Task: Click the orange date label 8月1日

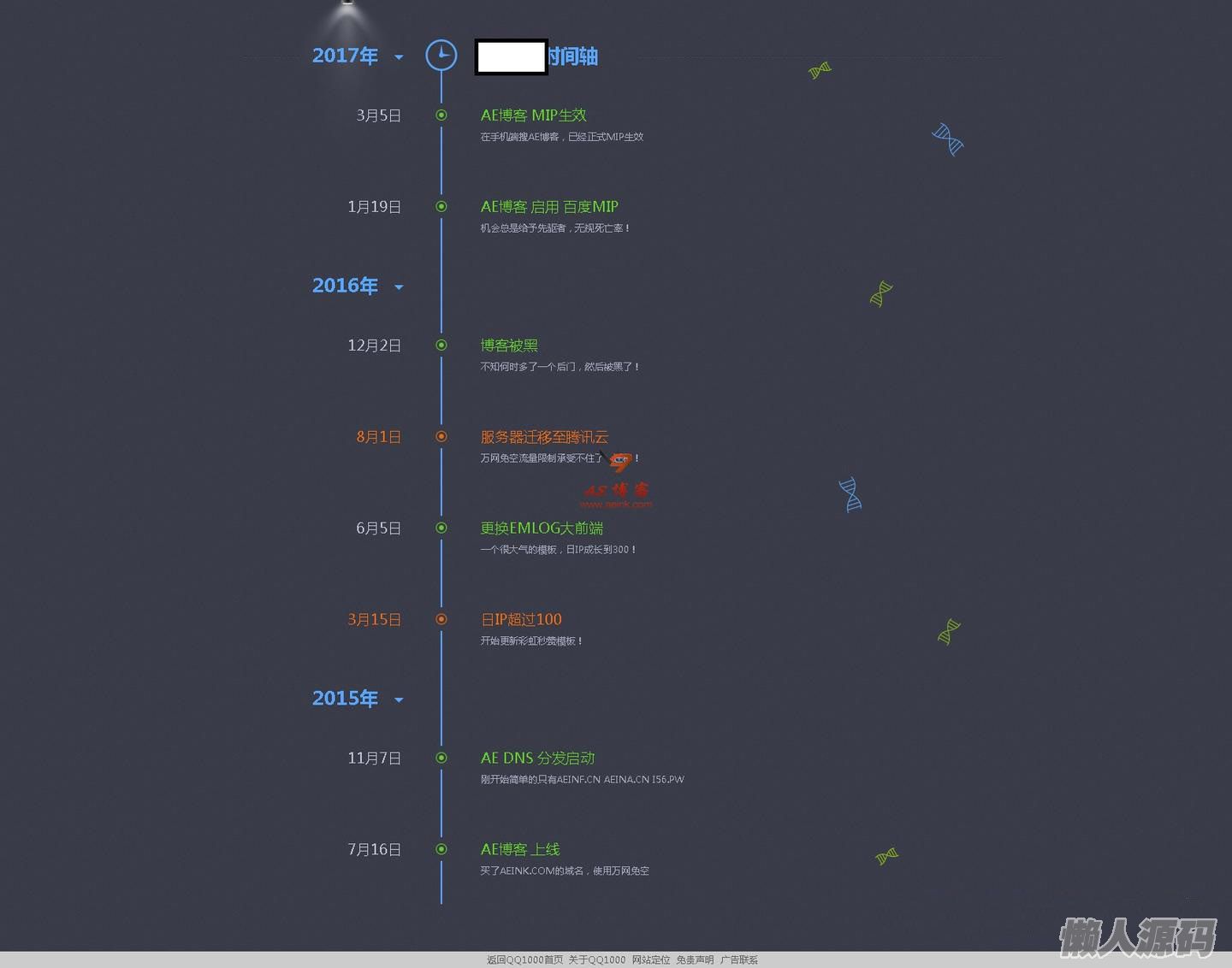Action: [x=378, y=437]
